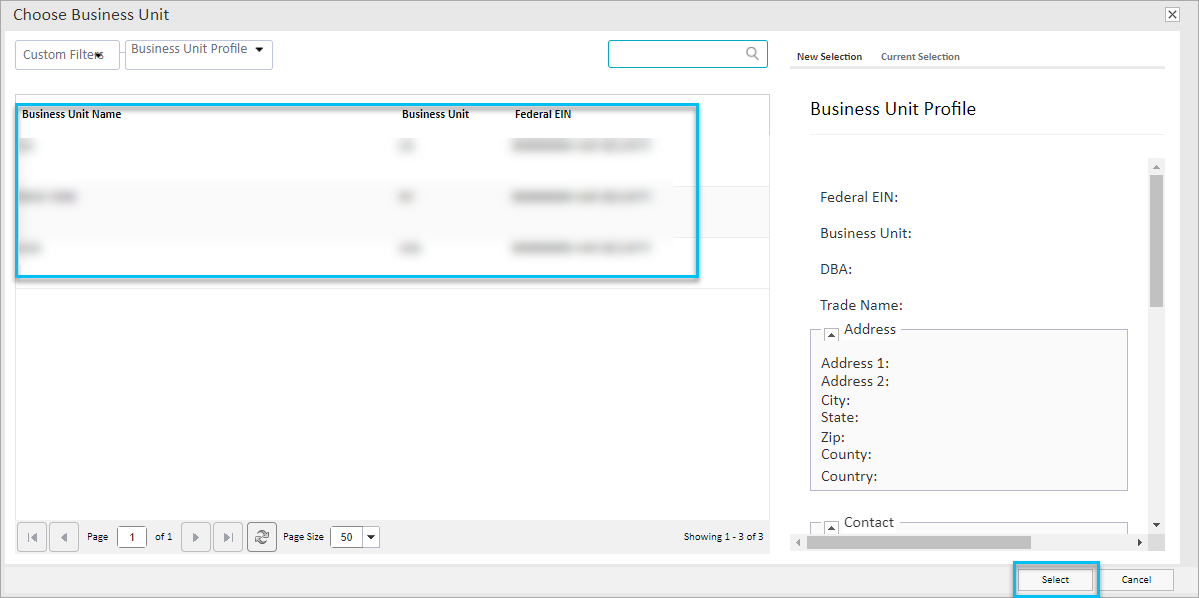Screen dimensions: 1199x598
Task: Switch to the Current Selection tab
Action: [919, 56]
